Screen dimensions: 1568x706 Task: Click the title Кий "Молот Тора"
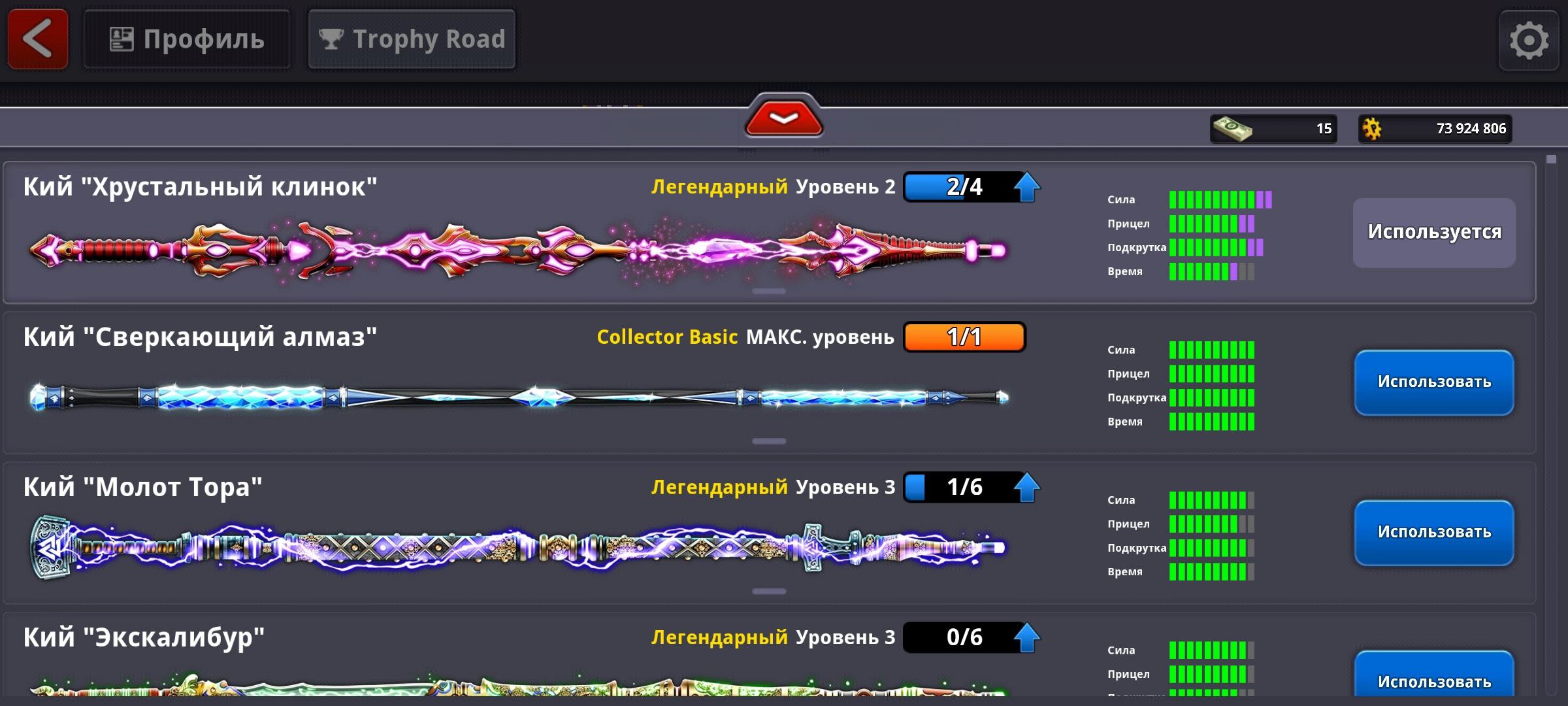pyautogui.click(x=142, y=488)
